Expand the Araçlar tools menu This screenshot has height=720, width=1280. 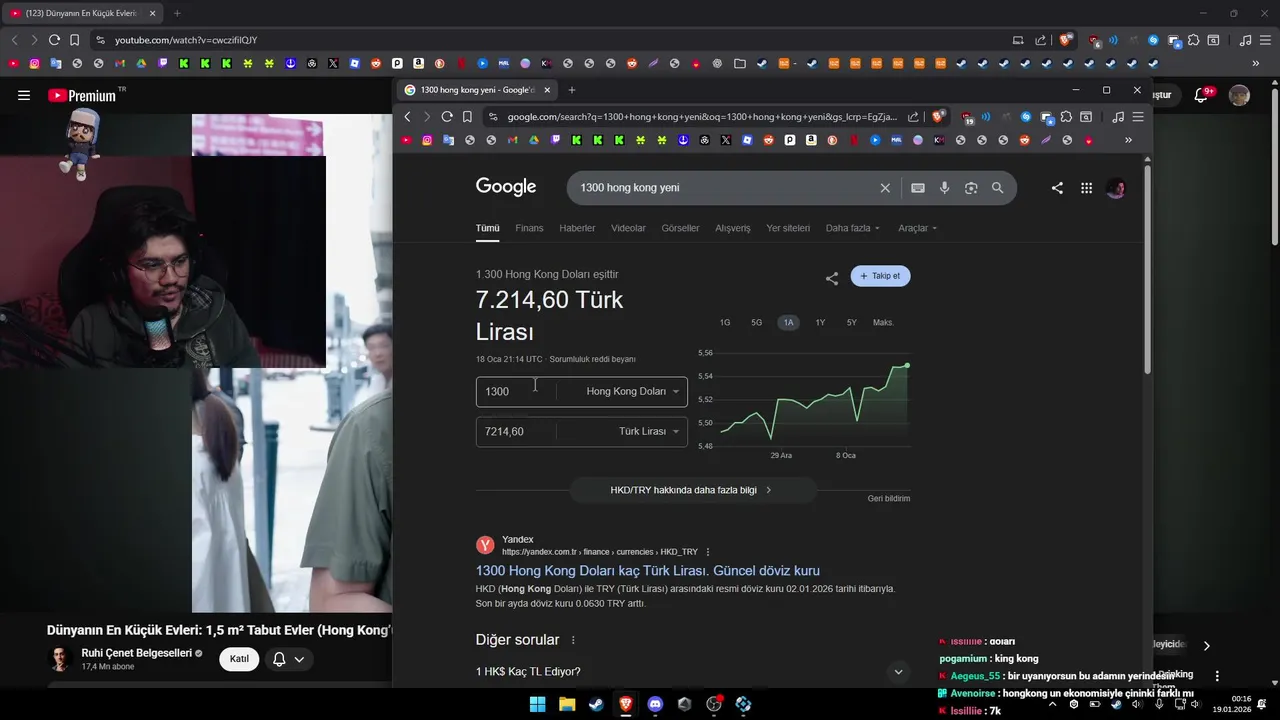click(918, 228)
